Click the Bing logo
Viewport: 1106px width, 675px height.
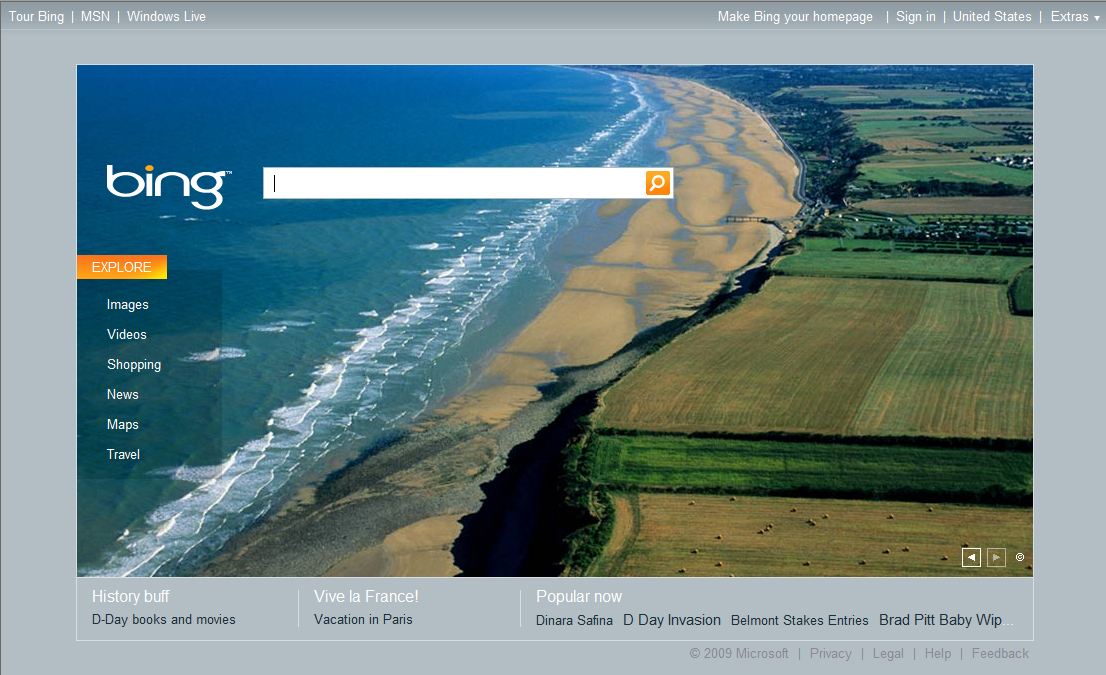pos(167,186)
